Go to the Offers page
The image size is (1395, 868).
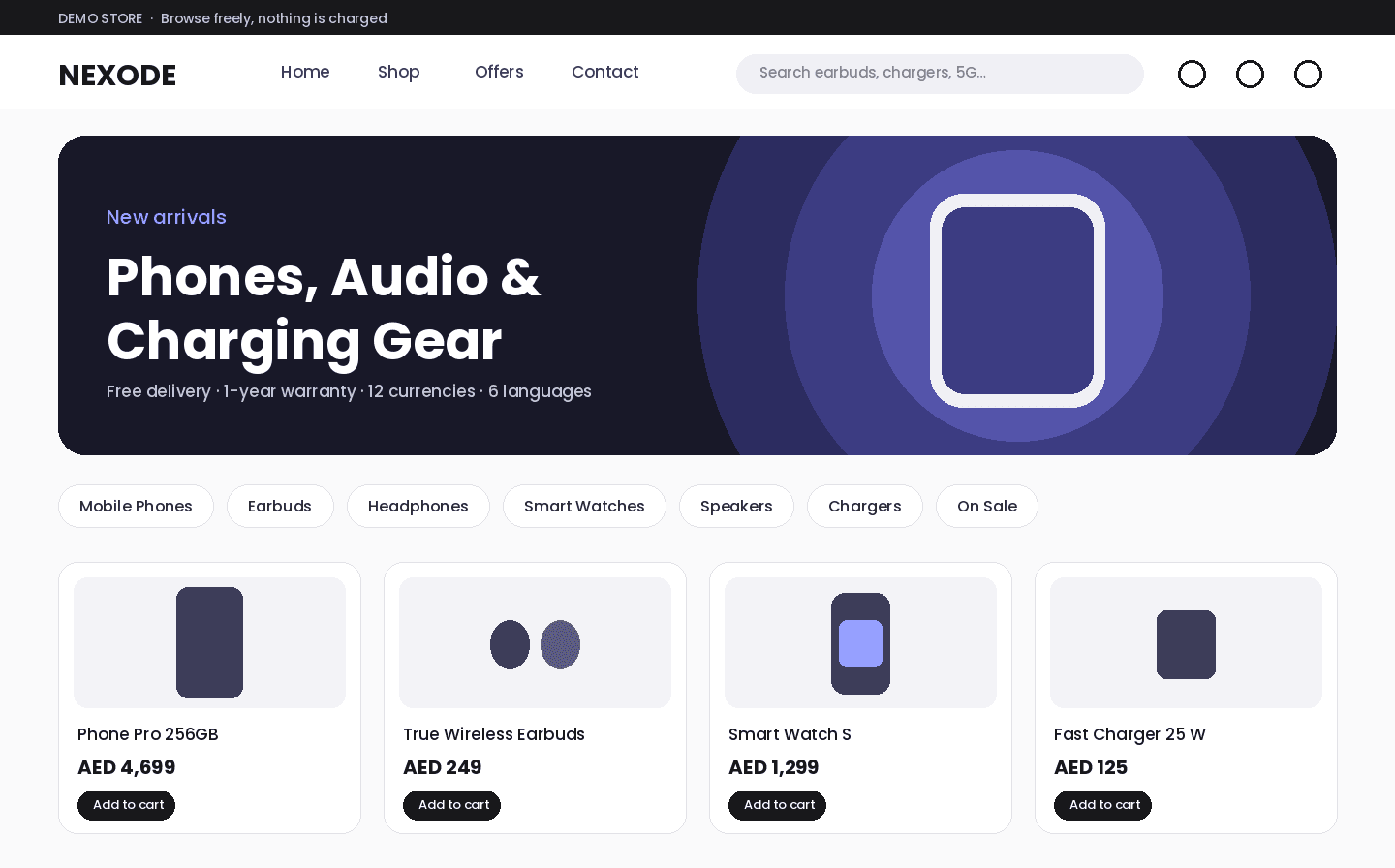click(x=499, y=72)
